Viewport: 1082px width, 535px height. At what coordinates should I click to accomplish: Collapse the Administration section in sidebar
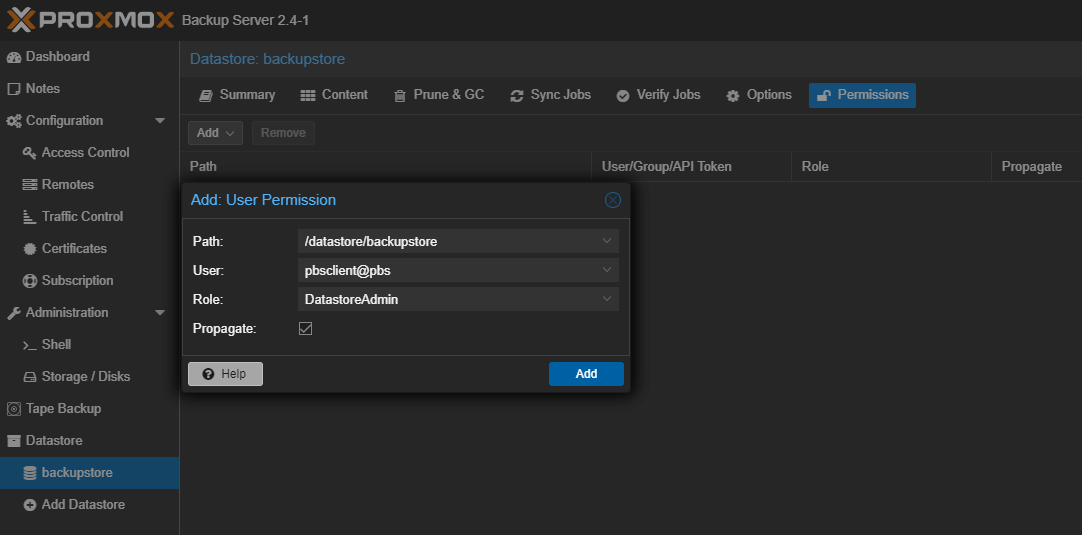(x=160, y=313)
